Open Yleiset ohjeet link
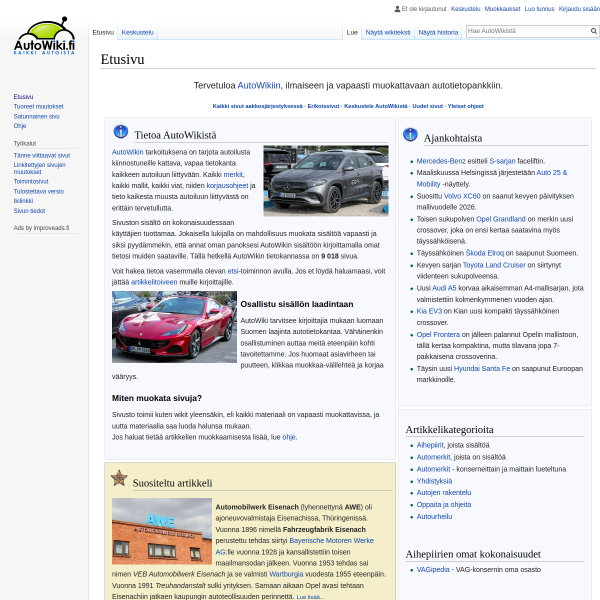The width and height of the screenshot is (600, 600). (x=466, y=106)
